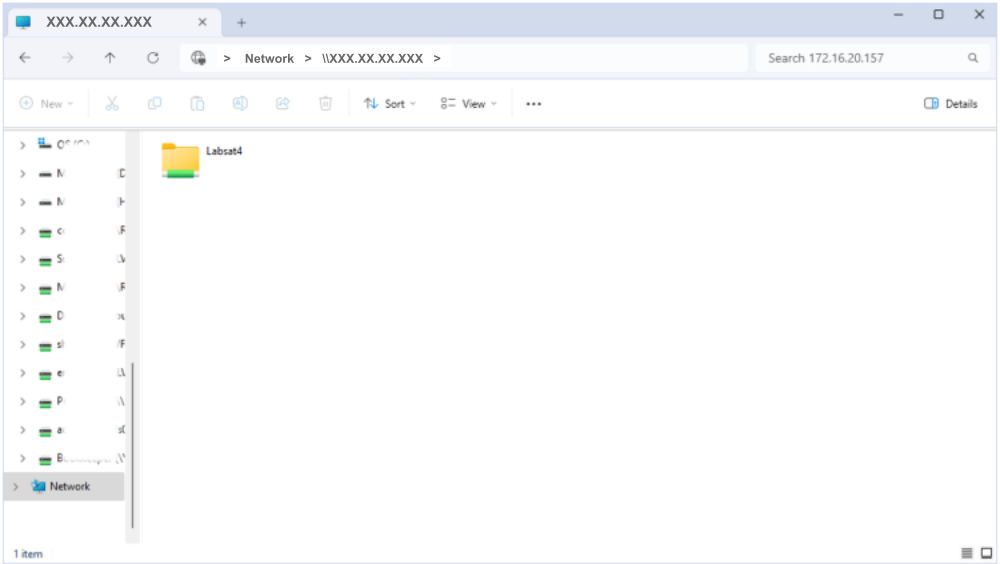This screenshot has width=1000, height=564.
Task: Expand the sidebar drive starting with P
Action: pos(23,401)
